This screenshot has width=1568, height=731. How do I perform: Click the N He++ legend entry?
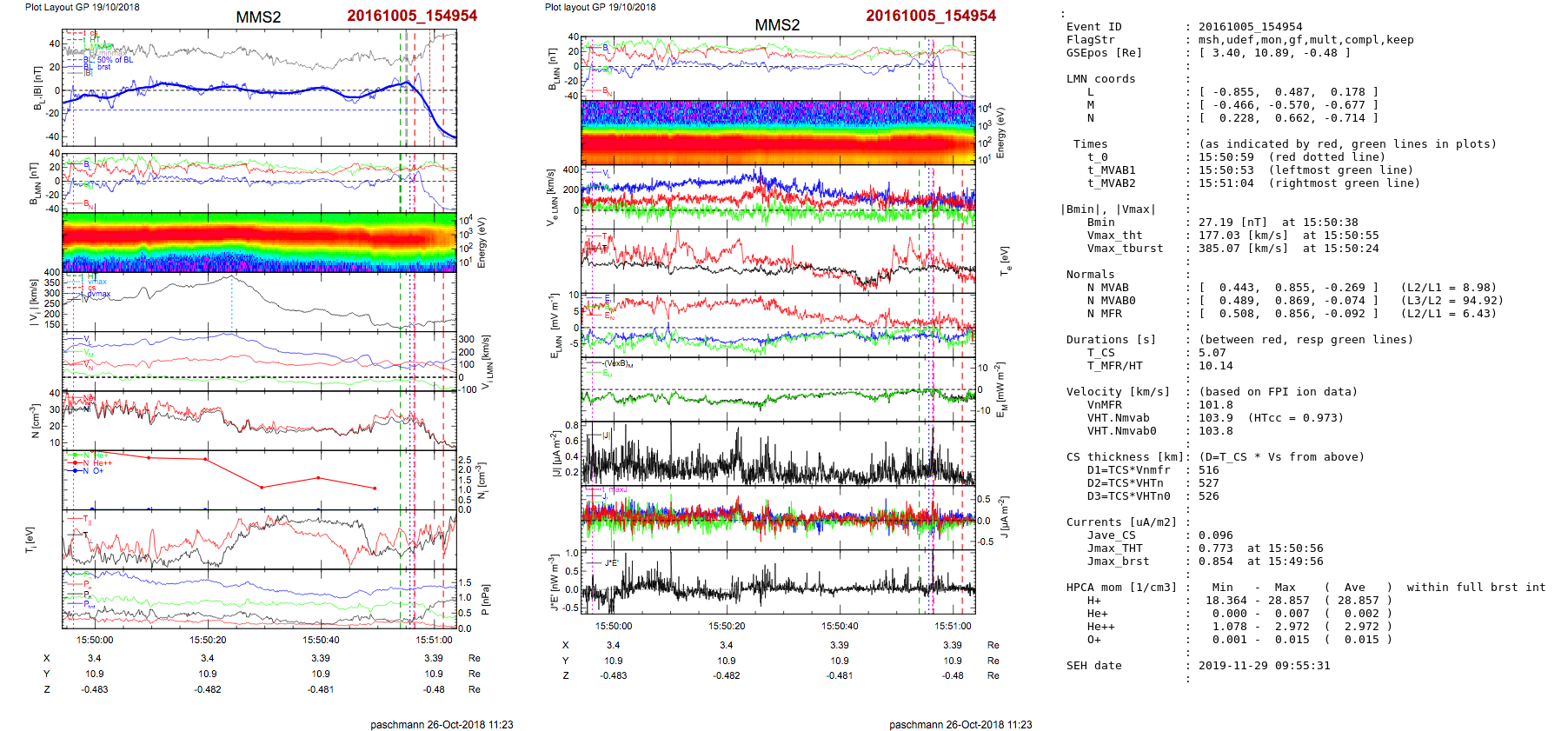click(97, 463)
